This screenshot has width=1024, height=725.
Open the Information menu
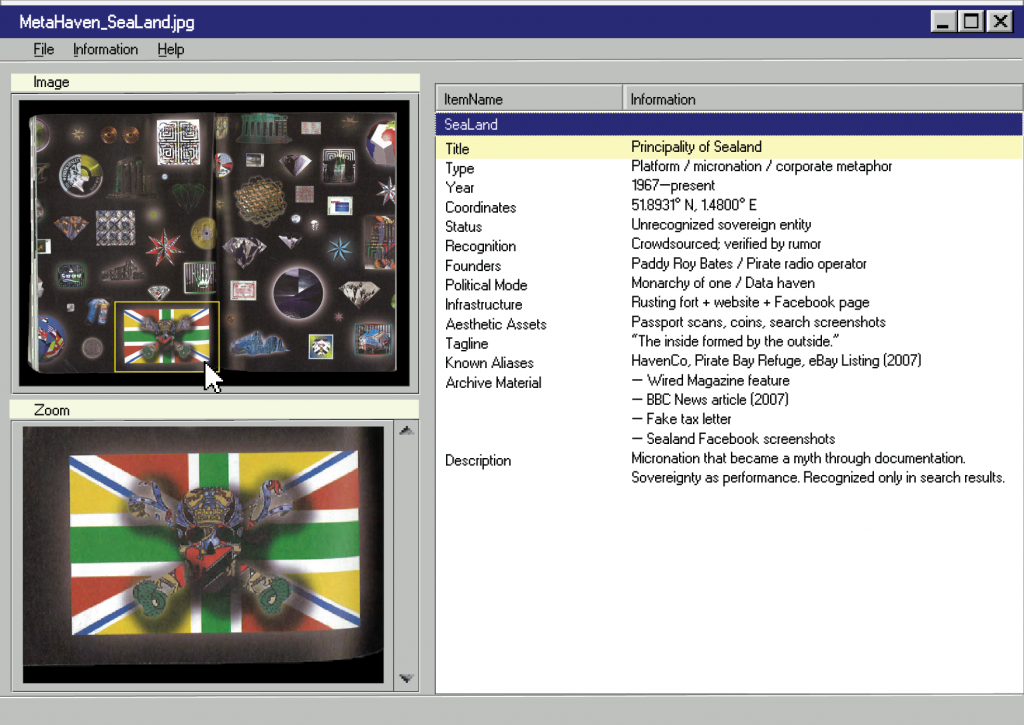105,49
